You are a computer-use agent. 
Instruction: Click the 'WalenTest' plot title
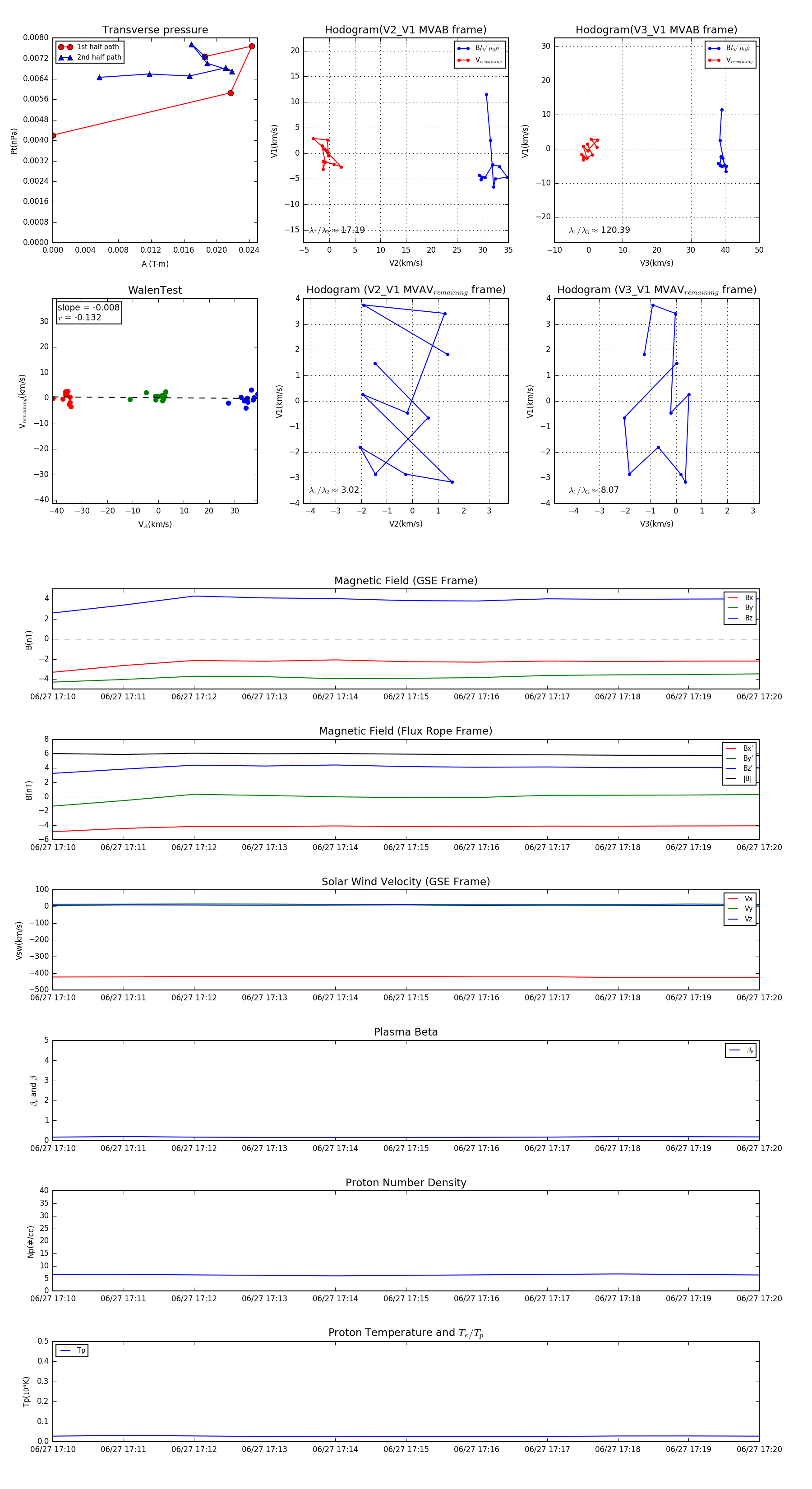(155, 290)
